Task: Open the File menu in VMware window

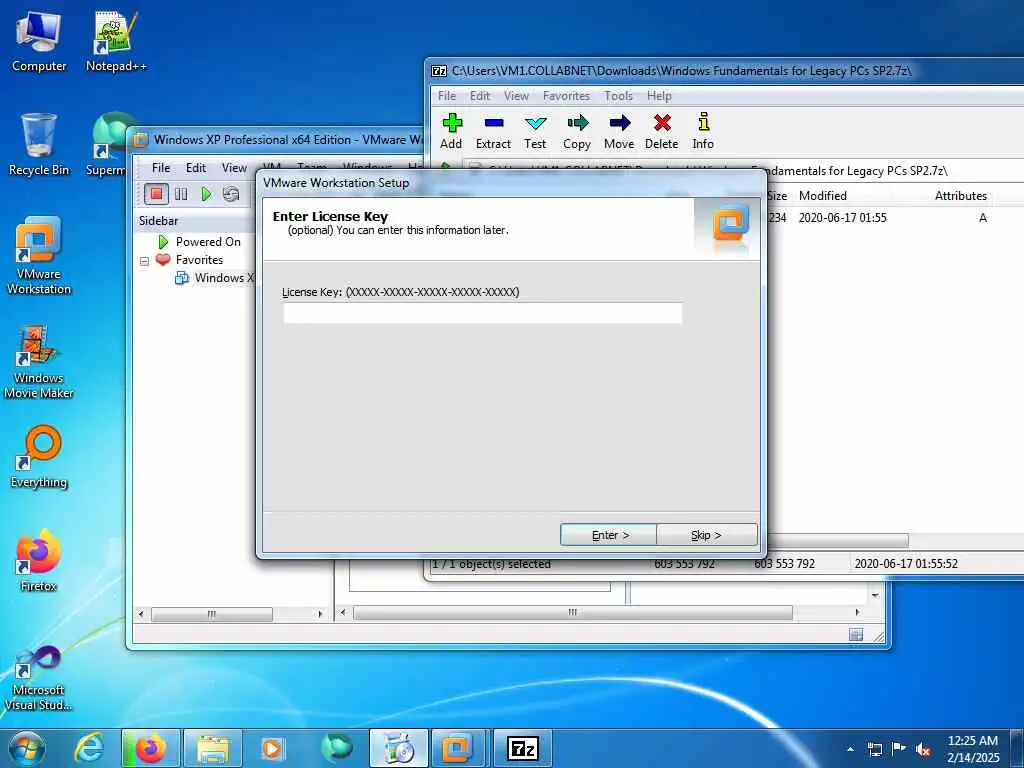Action: (161, 168)
